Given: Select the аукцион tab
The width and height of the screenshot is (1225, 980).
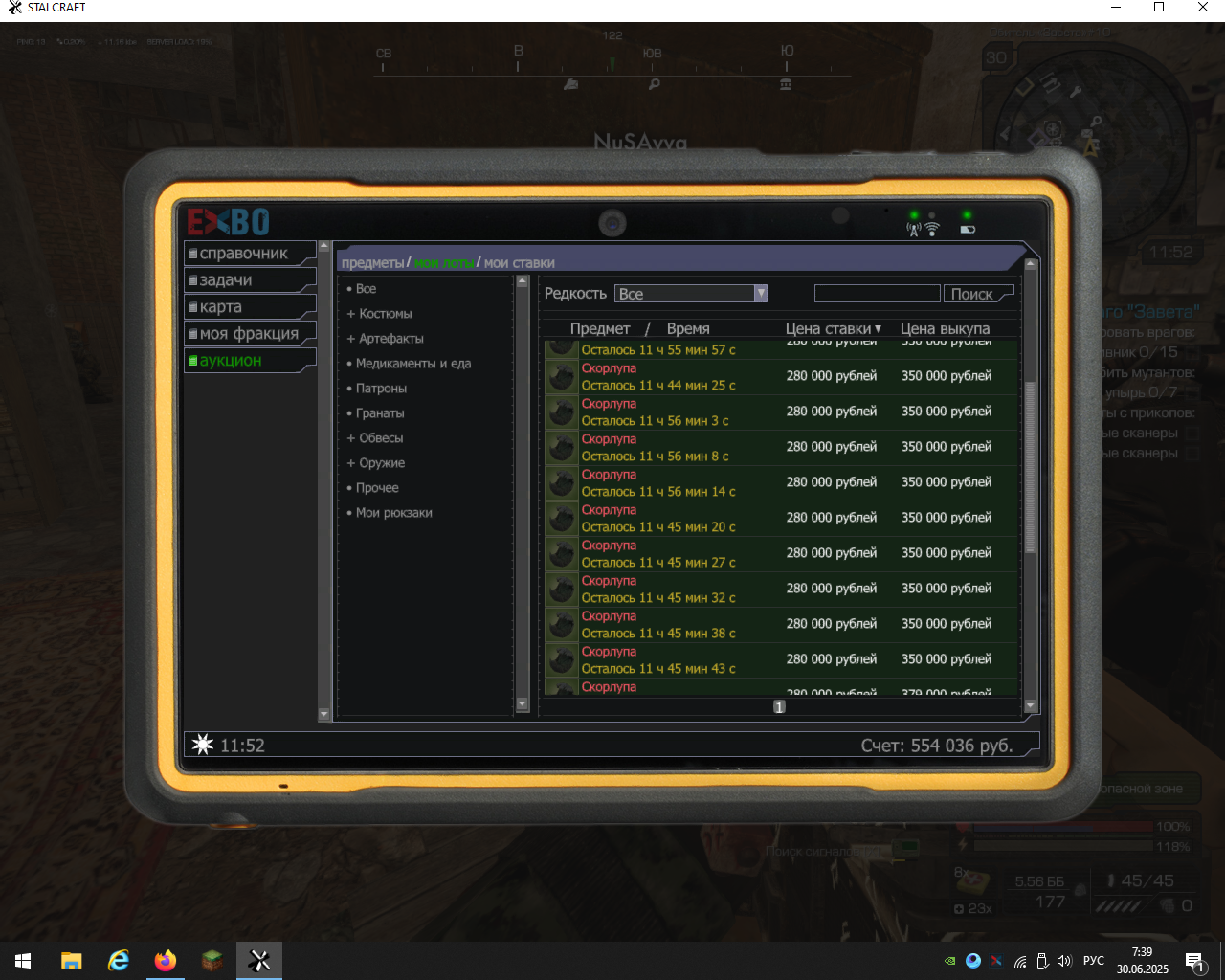Looking at the screenshot, I should point(250,361).
